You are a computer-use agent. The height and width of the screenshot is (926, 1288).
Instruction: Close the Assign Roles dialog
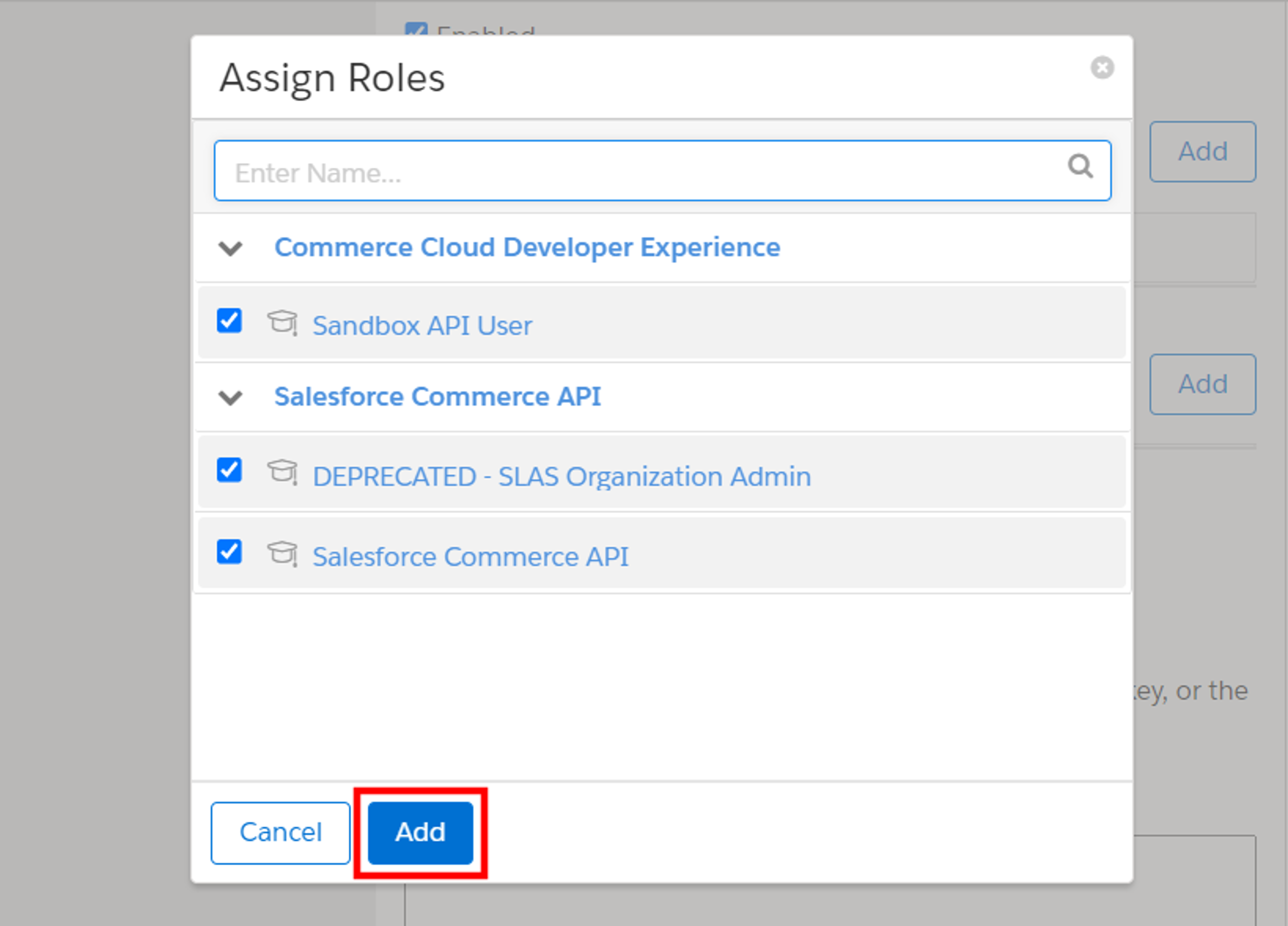click(1102, 67)
